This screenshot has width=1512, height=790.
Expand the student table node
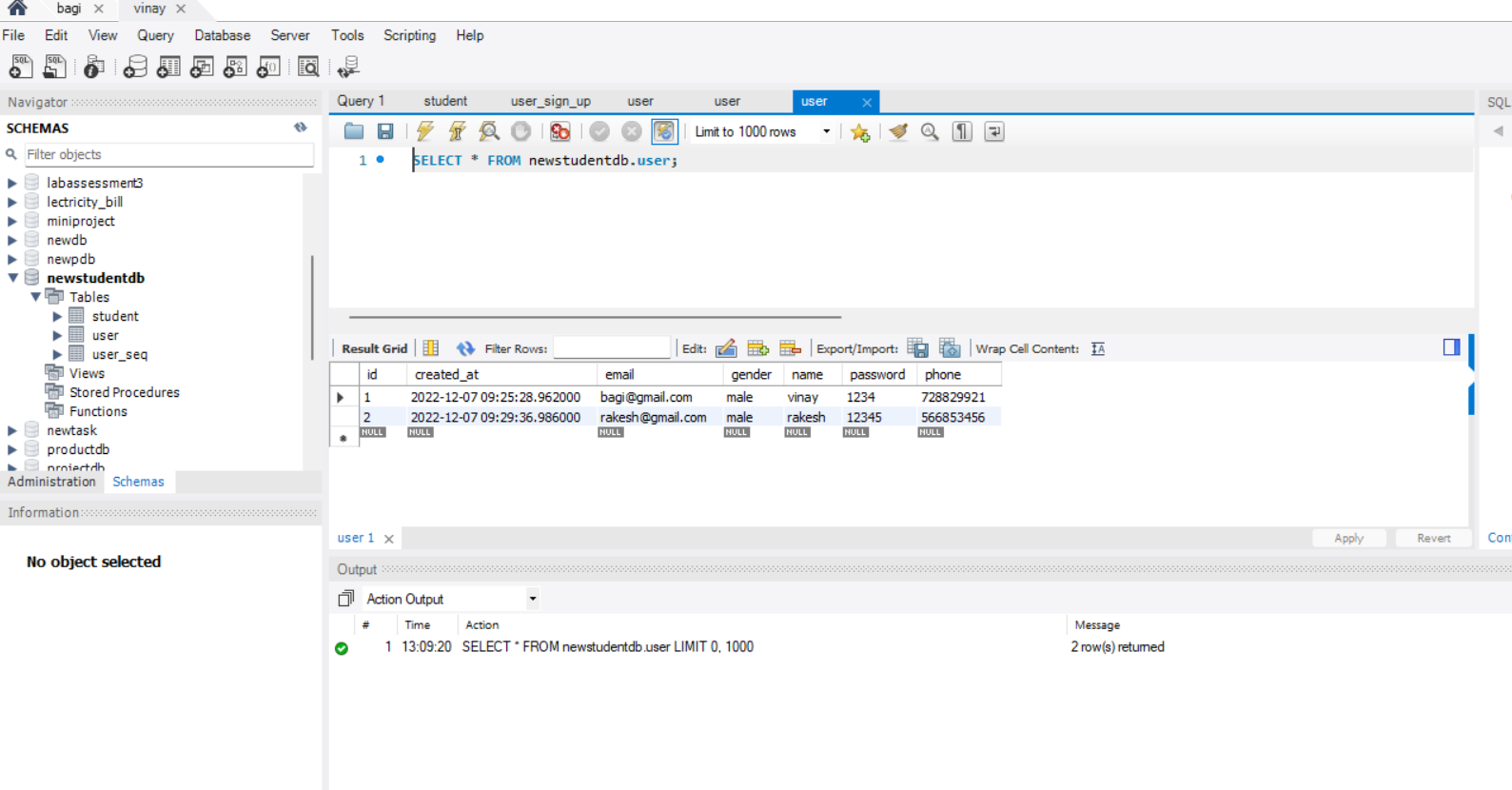click(57, 316)
